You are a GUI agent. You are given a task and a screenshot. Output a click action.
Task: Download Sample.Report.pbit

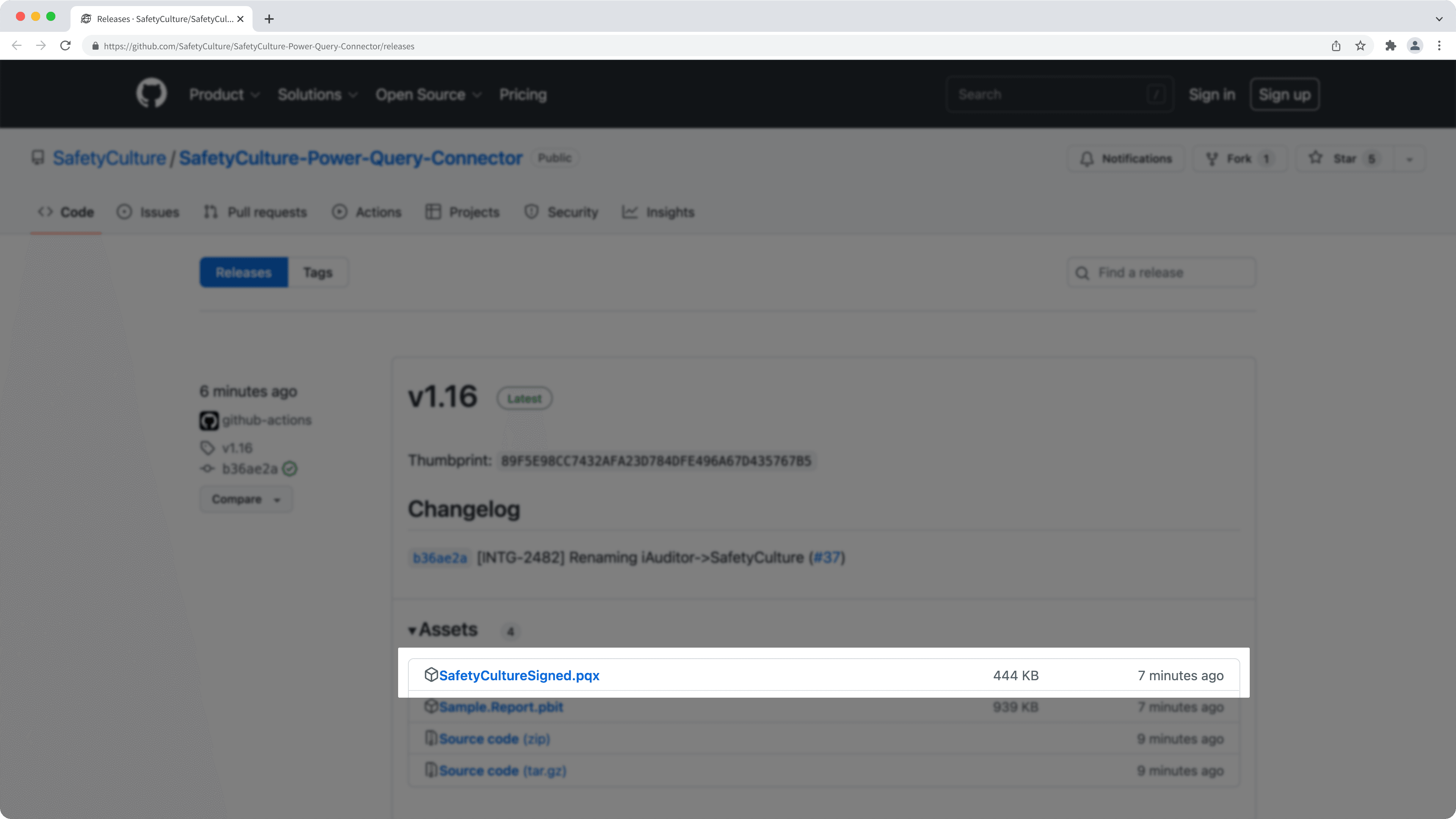point(501,707)
